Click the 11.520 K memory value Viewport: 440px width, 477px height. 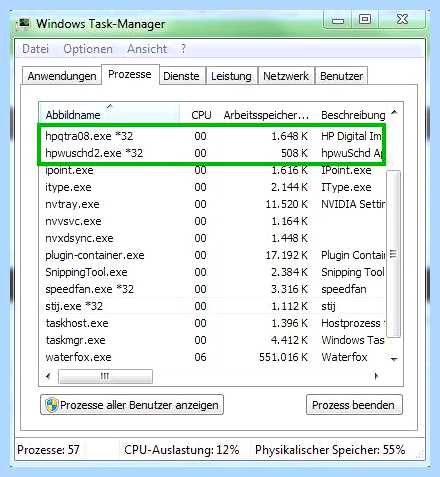click(x=287, y=204)
